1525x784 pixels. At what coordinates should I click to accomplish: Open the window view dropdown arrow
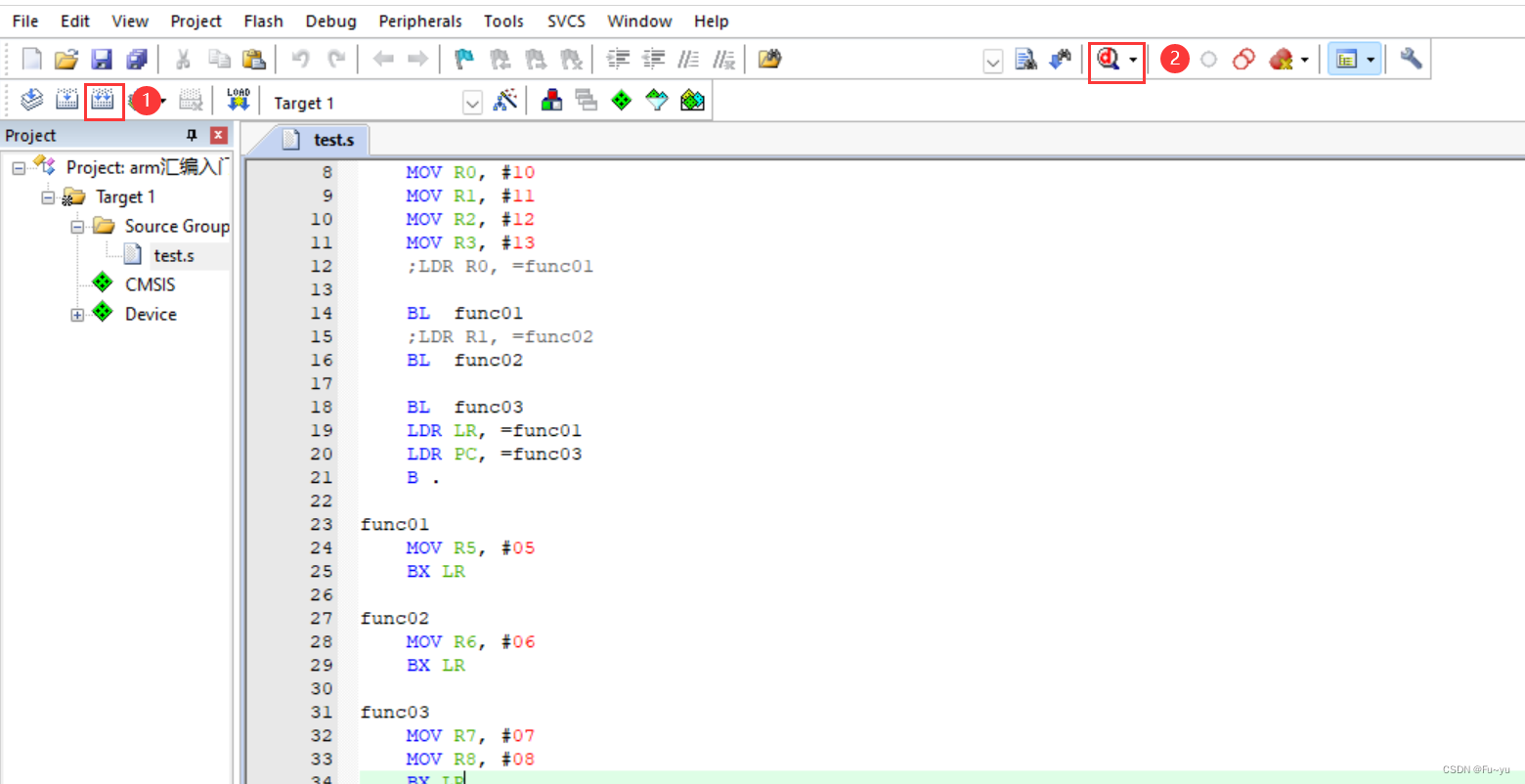pos(1371,61)
